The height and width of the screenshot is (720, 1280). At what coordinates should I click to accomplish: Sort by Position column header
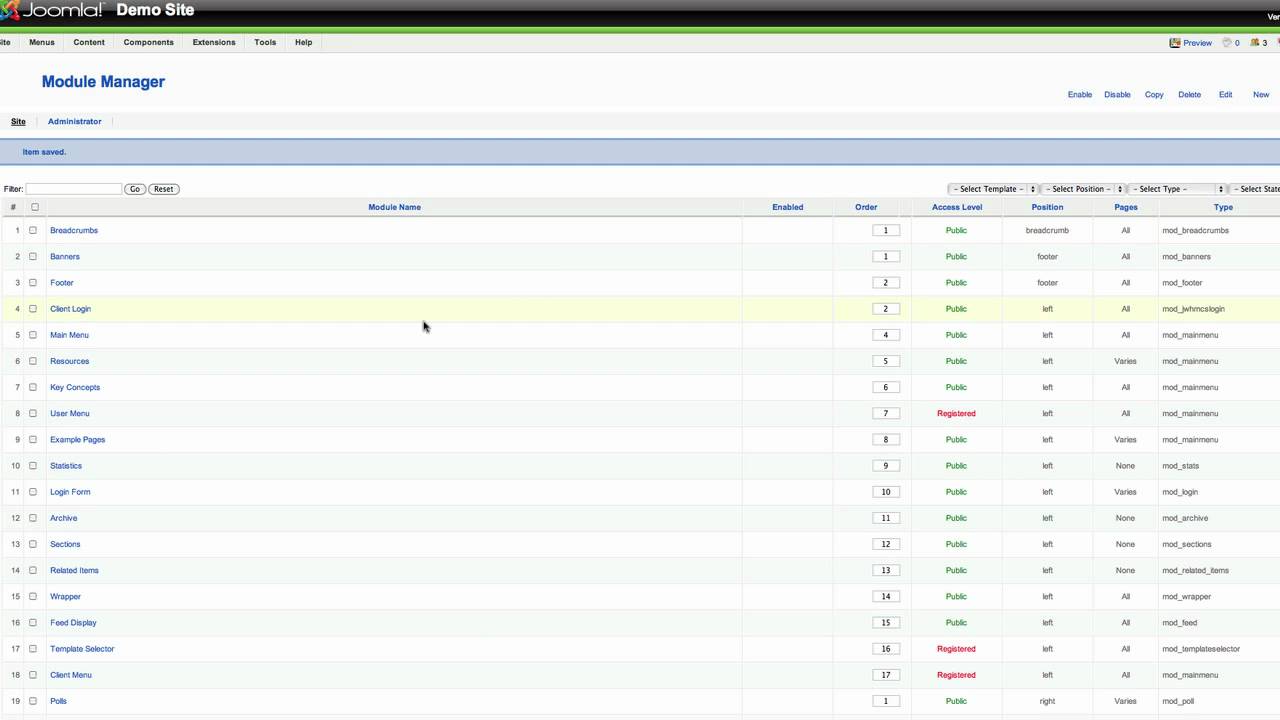click(1047, 207)
